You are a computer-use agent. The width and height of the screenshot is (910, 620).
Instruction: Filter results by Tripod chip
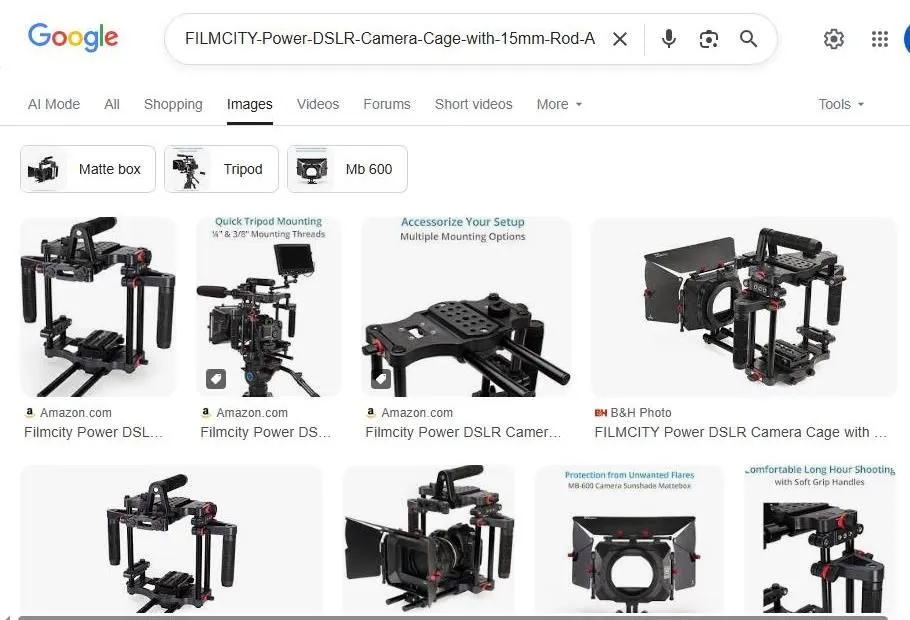(221, 169)
